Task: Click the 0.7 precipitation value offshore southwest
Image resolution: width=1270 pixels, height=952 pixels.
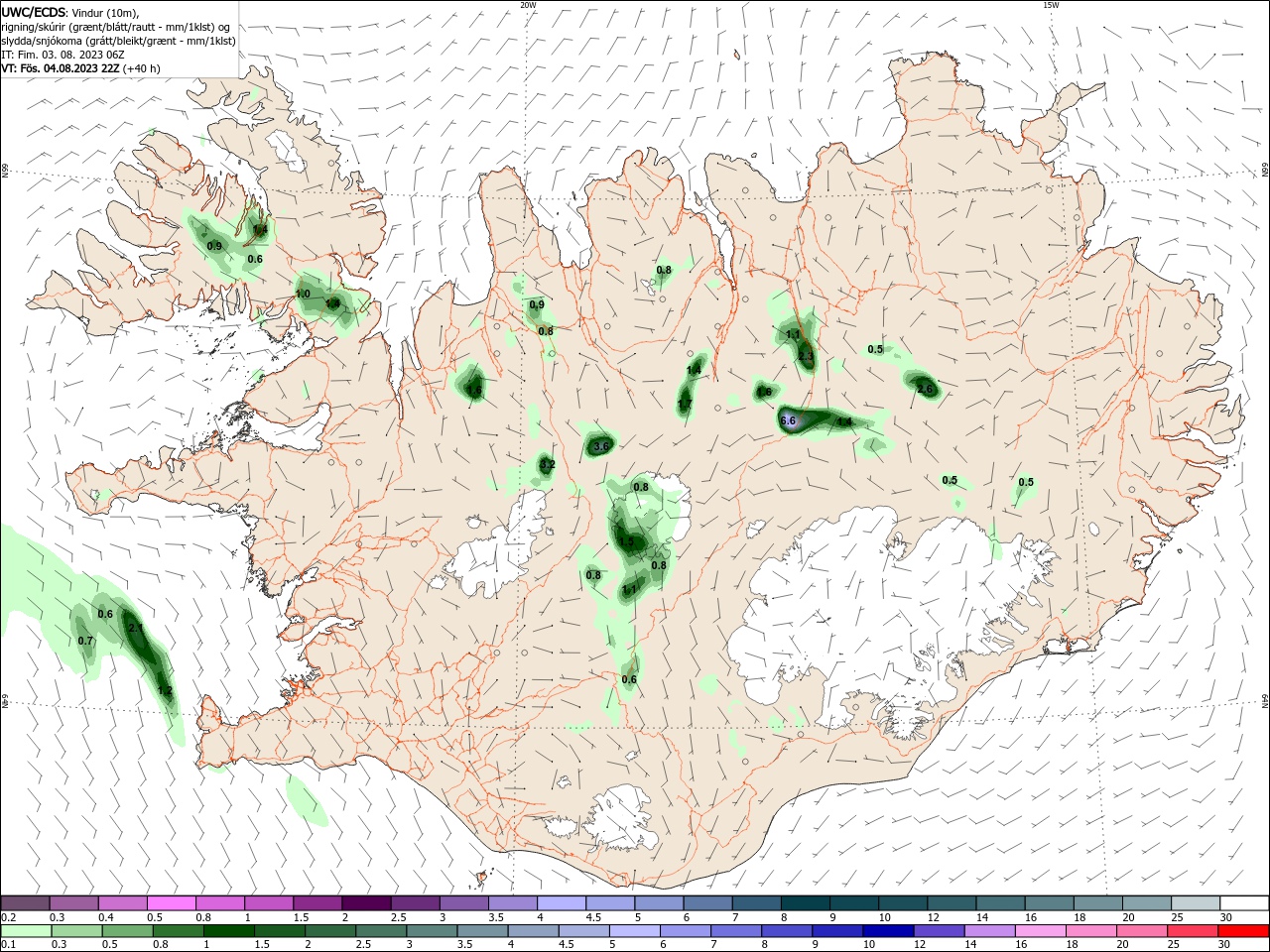Action: (85, 641)
